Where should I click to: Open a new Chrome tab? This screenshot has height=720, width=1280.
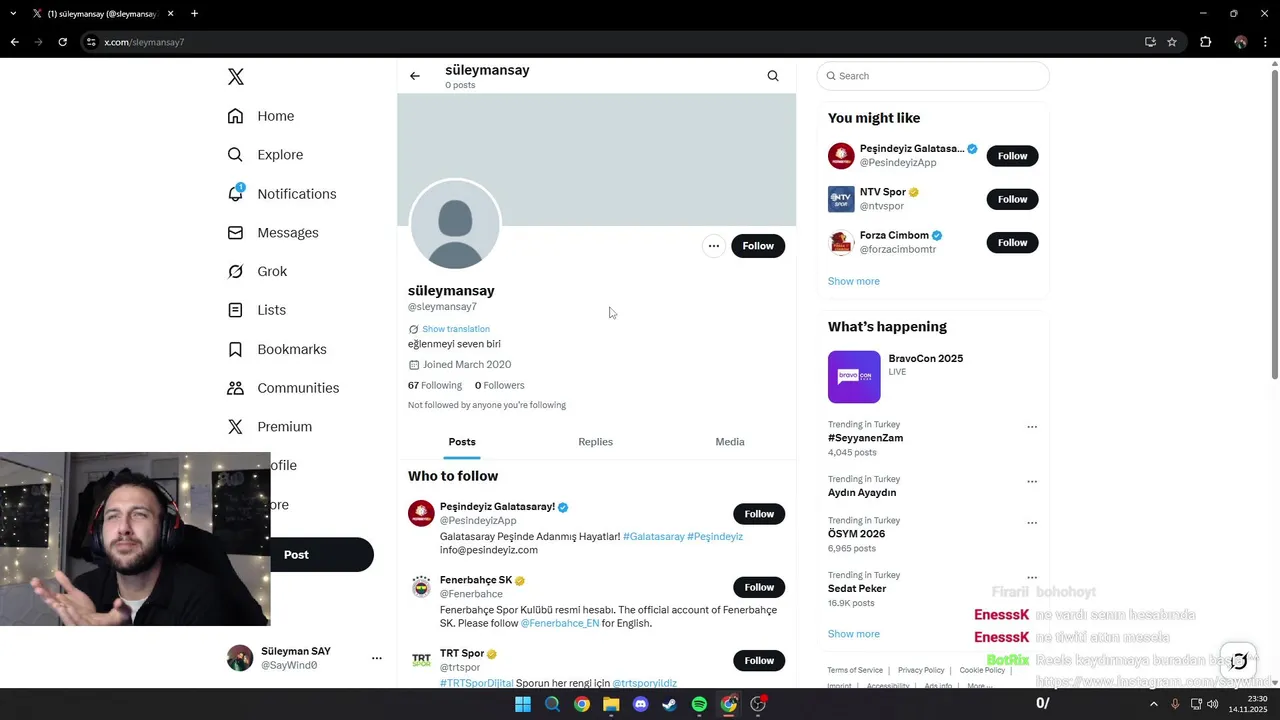click(x=194, y=14)
